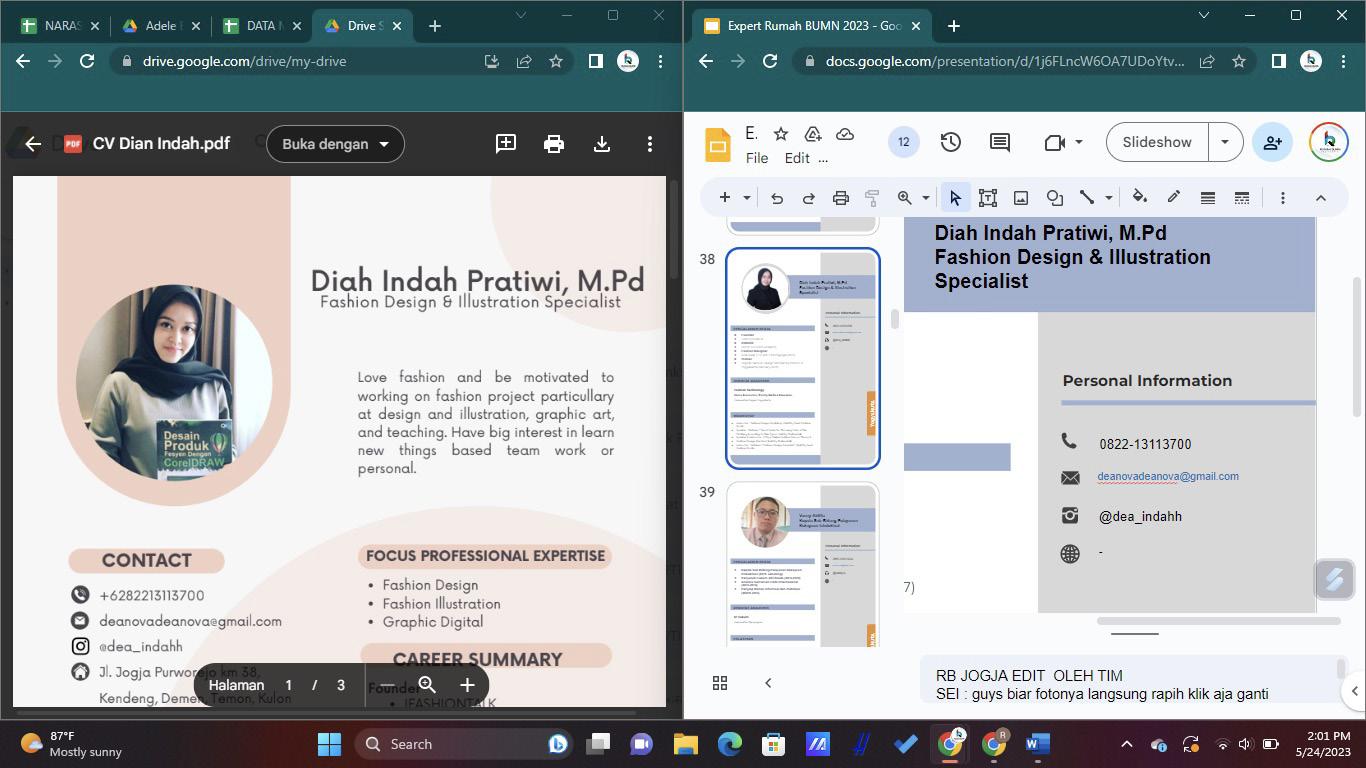
Task: Select the Expert Rumah BUMN 2023 tab
Action: point(813,26)
